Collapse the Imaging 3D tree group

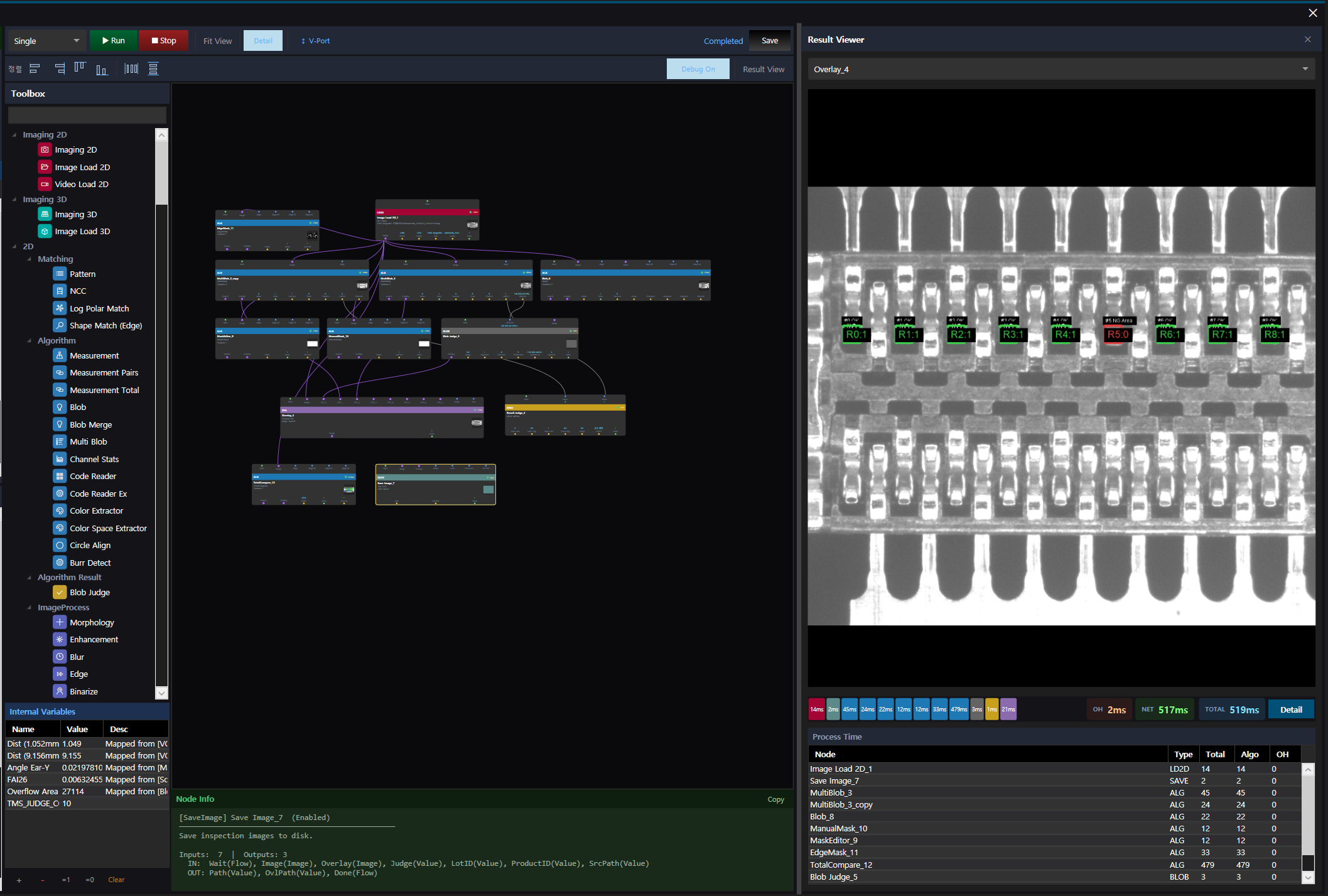point(14,199)
